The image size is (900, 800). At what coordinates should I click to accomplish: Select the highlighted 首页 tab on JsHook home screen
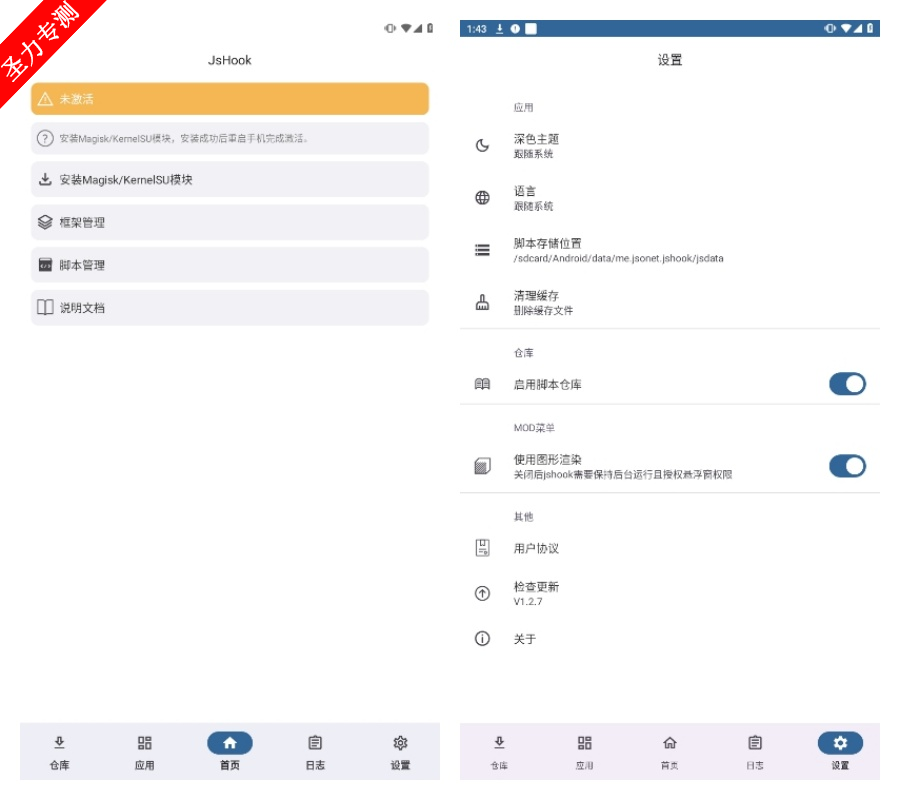[230, 752]
